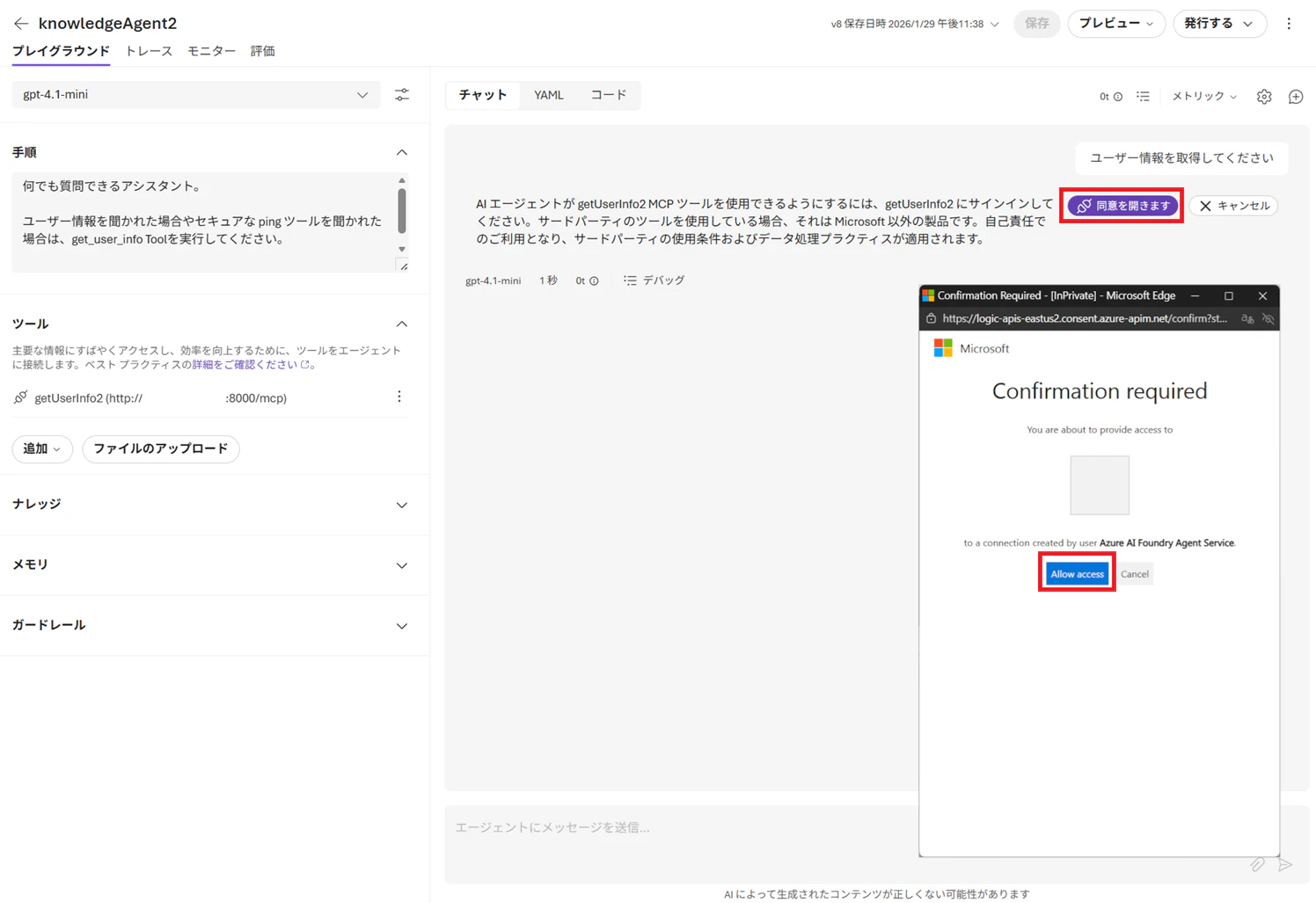
Task: Click the list icon beside the token counter
Action: pos(1143,97)
